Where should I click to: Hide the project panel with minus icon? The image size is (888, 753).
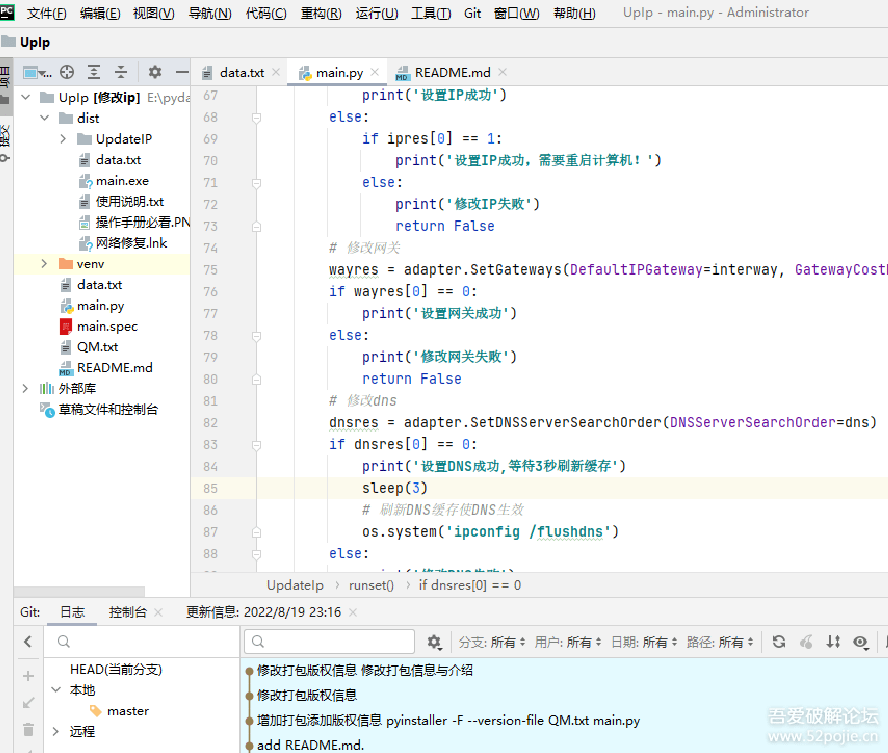[x=182, y=72]
